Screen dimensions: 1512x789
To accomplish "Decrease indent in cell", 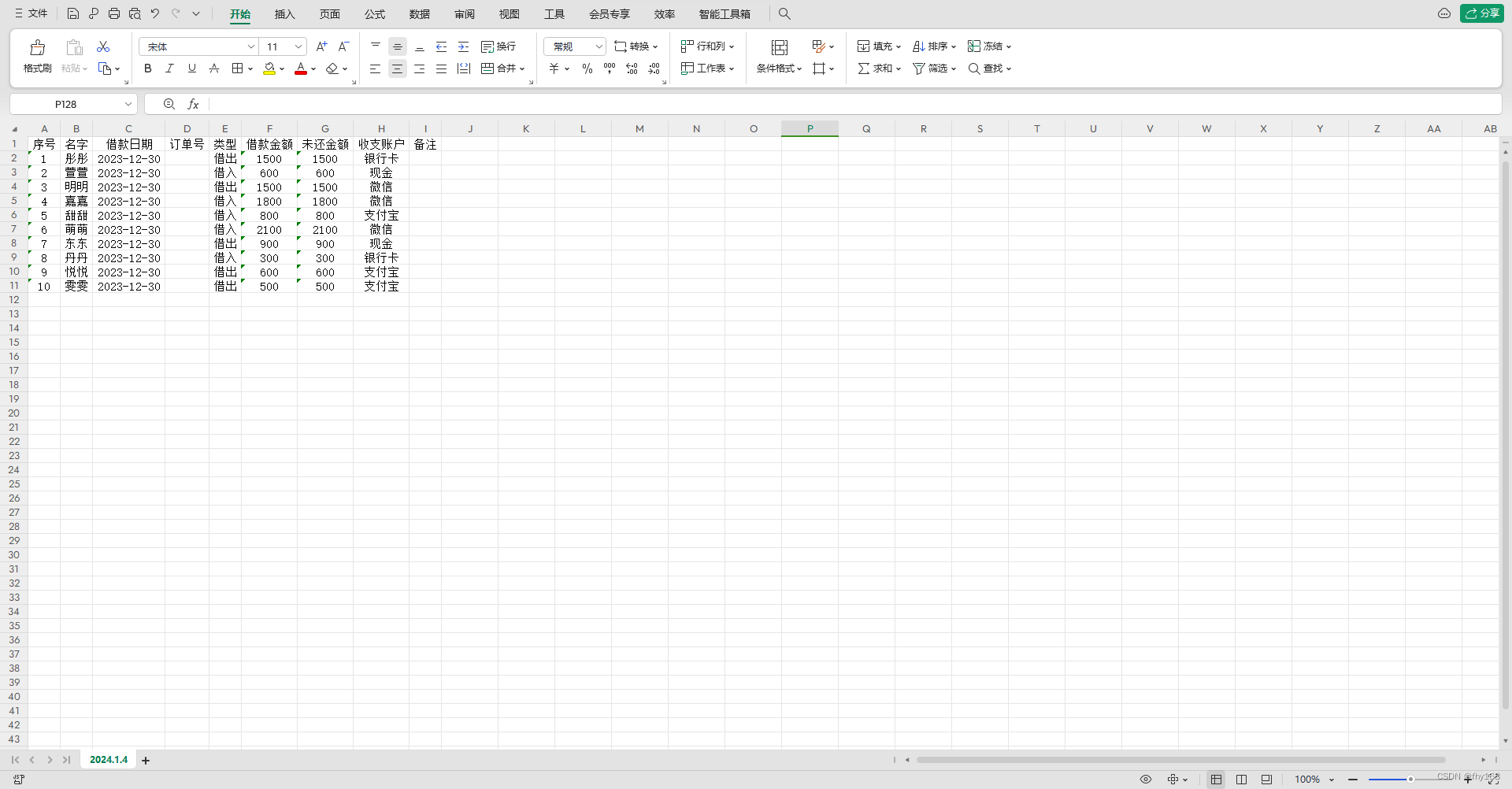I will (442, 46).
